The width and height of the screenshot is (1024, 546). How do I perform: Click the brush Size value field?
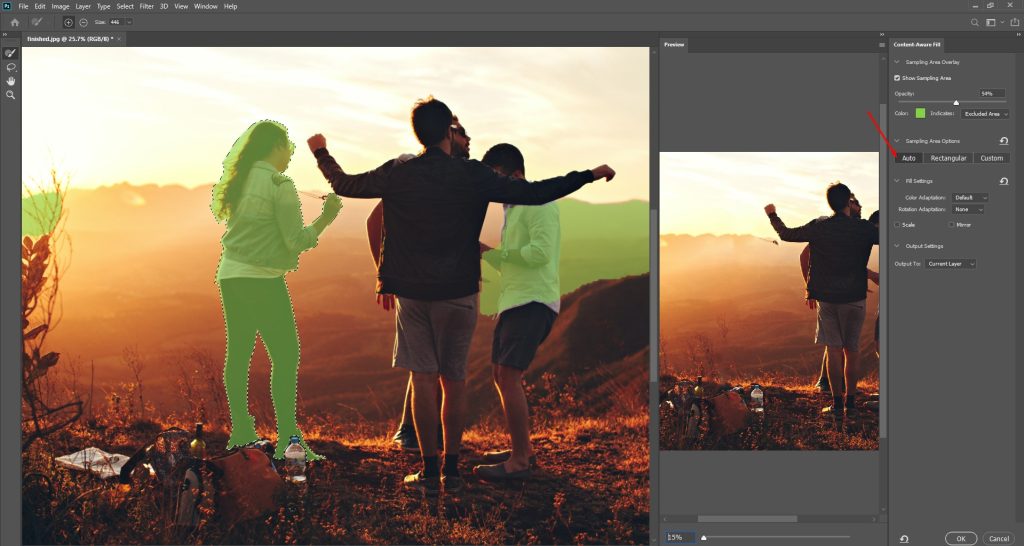click(x=116, y=22)
